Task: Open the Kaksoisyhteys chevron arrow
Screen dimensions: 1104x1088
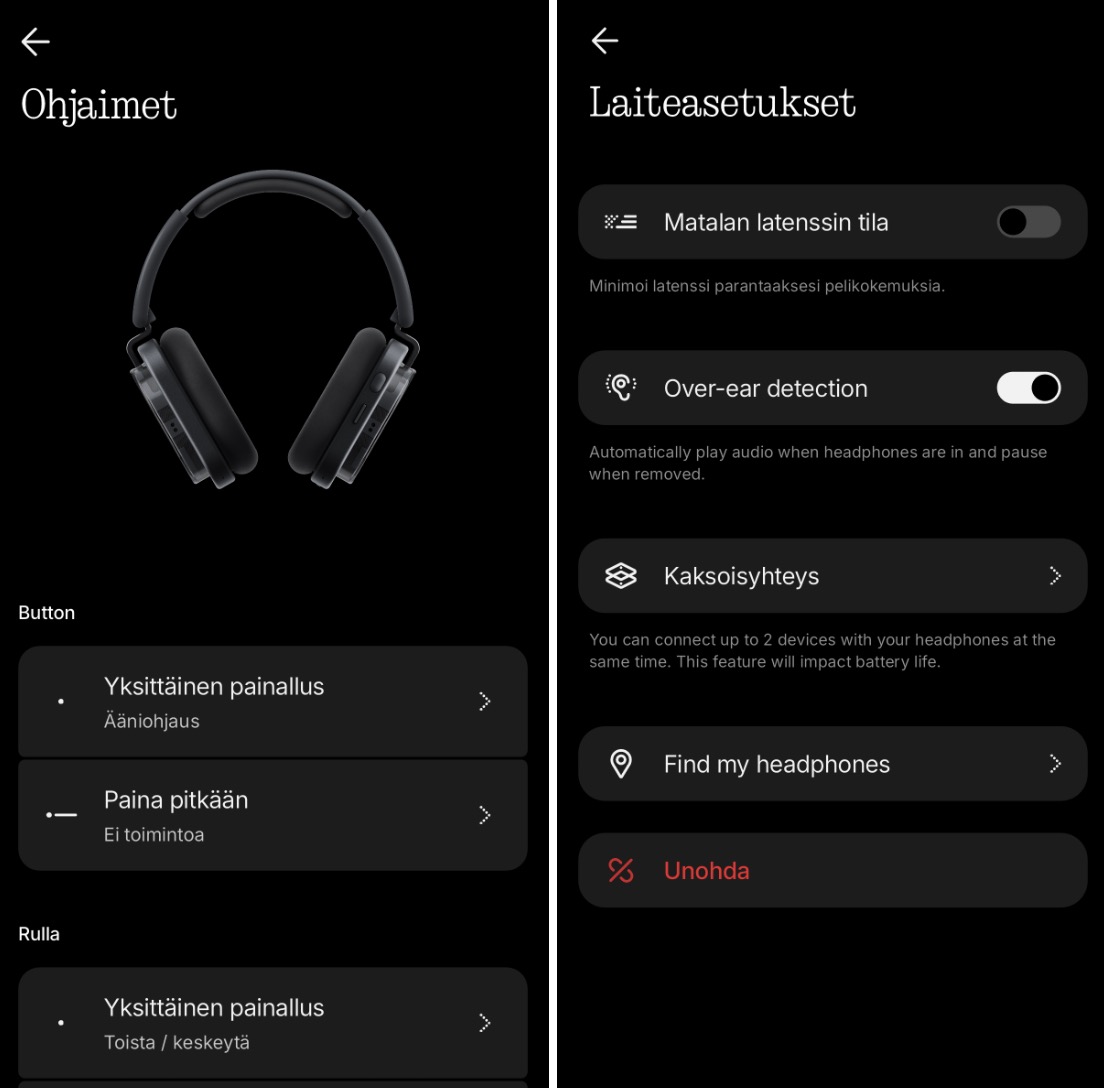Action: click(x=1055, y=575)
